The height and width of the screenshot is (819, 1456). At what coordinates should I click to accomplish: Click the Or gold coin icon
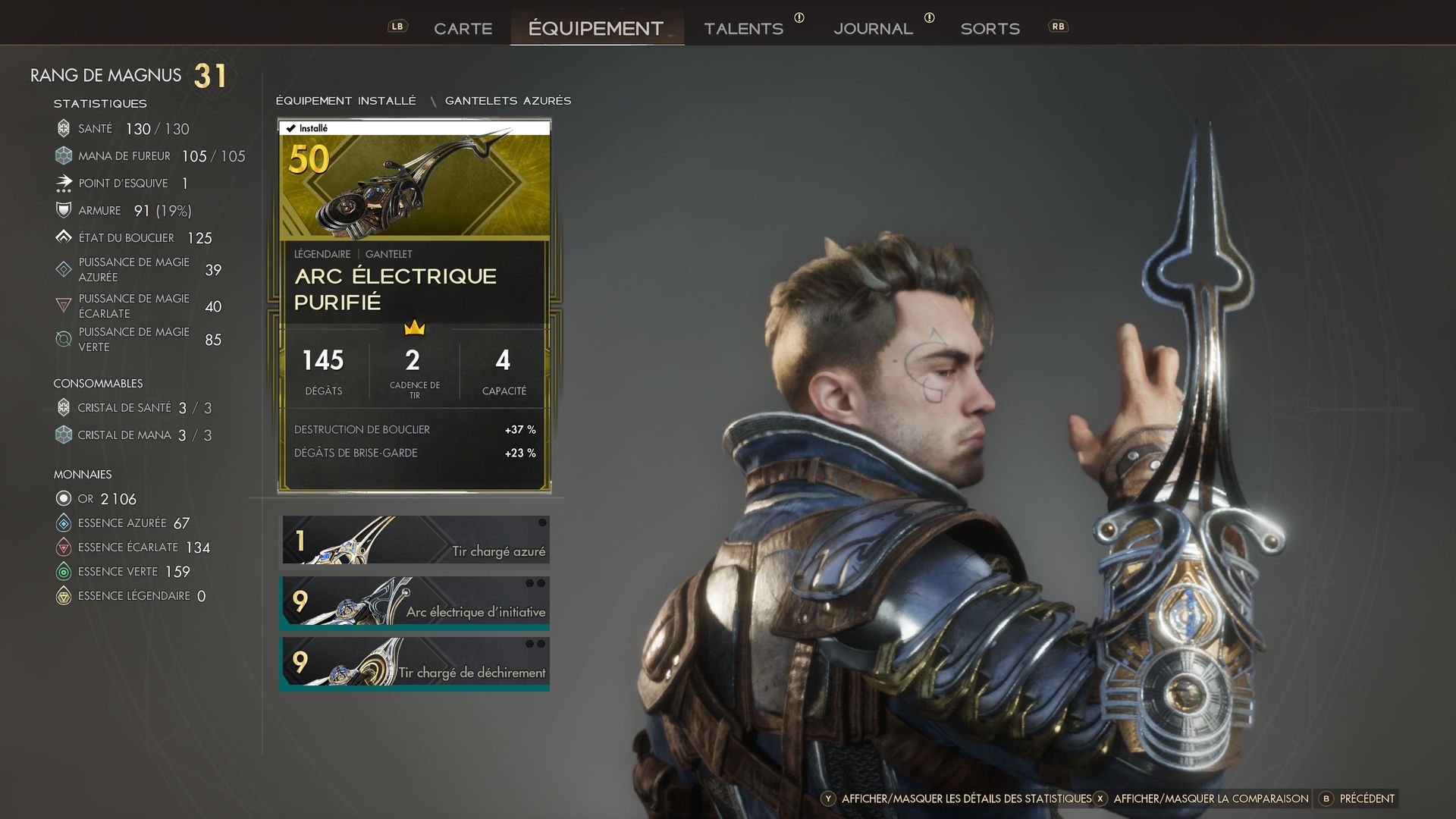pos(64,498)
